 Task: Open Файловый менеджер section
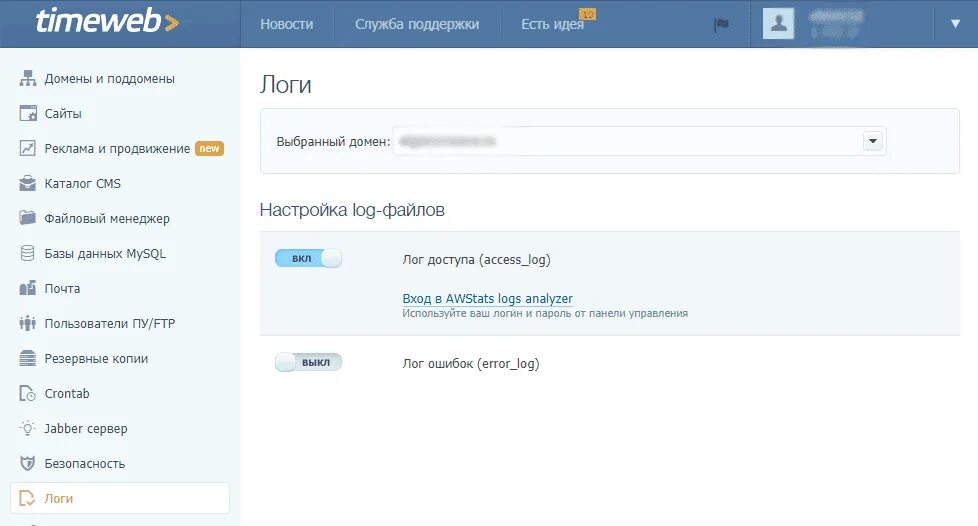coord(107,218)
